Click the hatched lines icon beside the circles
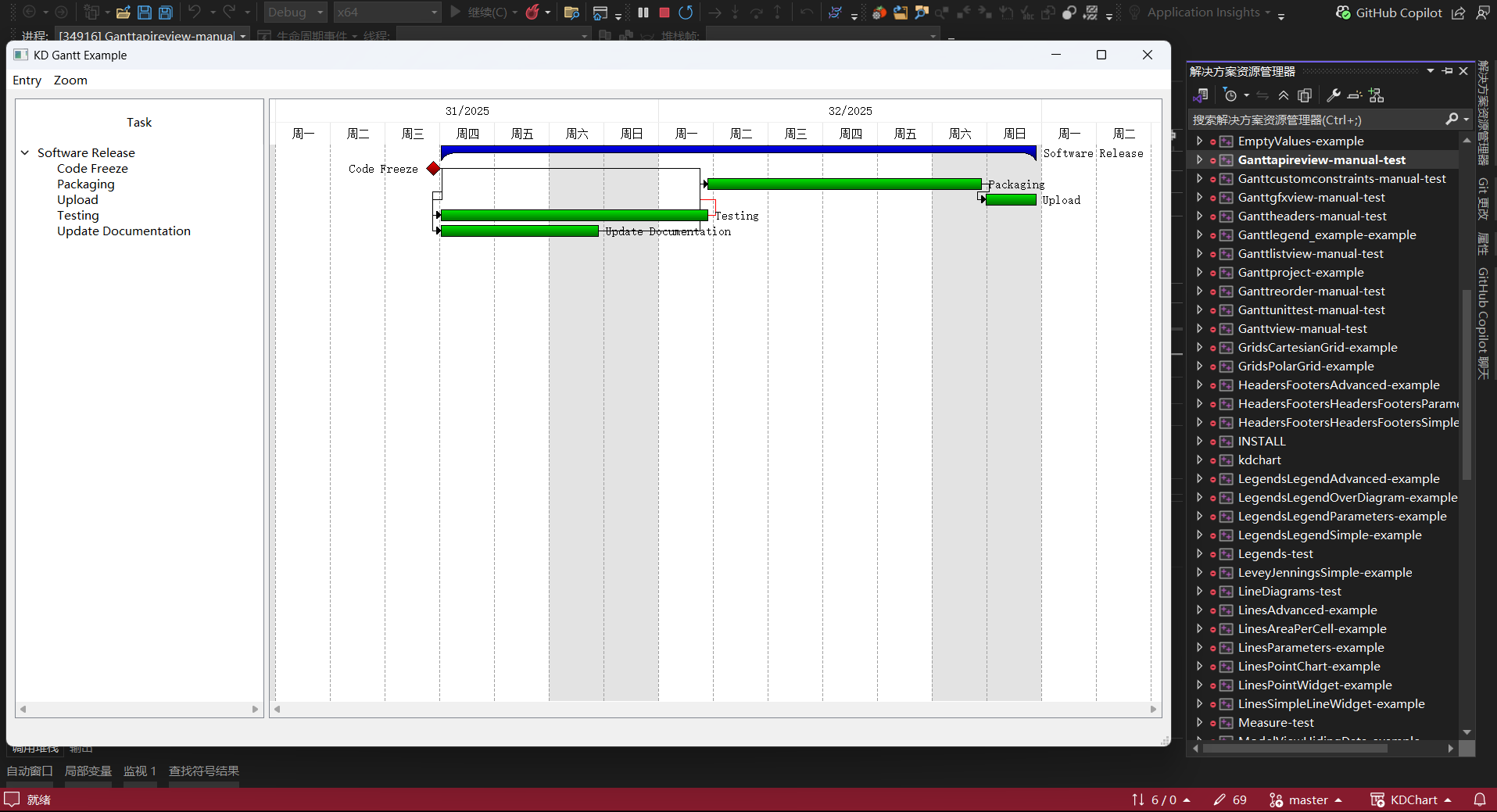This screenshot has width=1497, height=812. [1091, 13]
